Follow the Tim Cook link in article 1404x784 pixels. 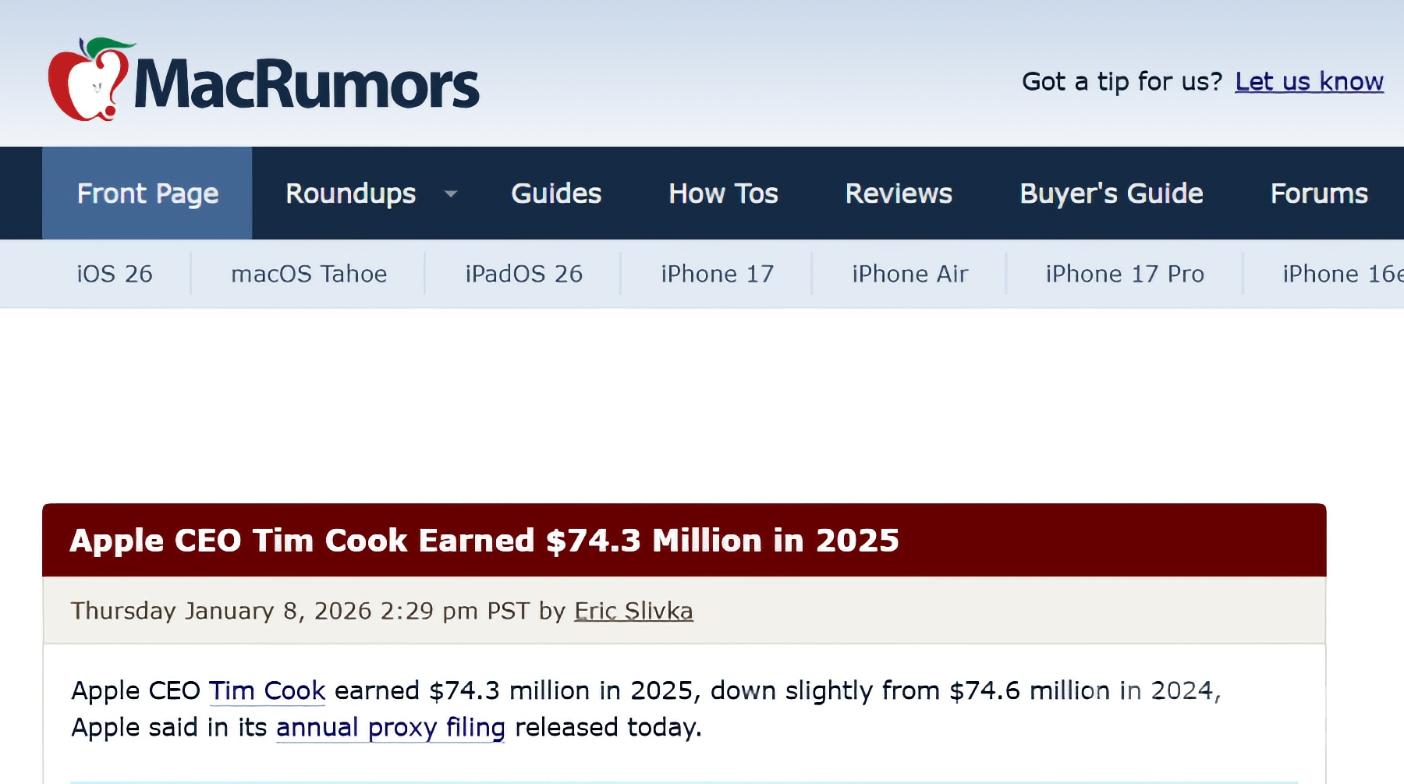click(x=267, y=691)
